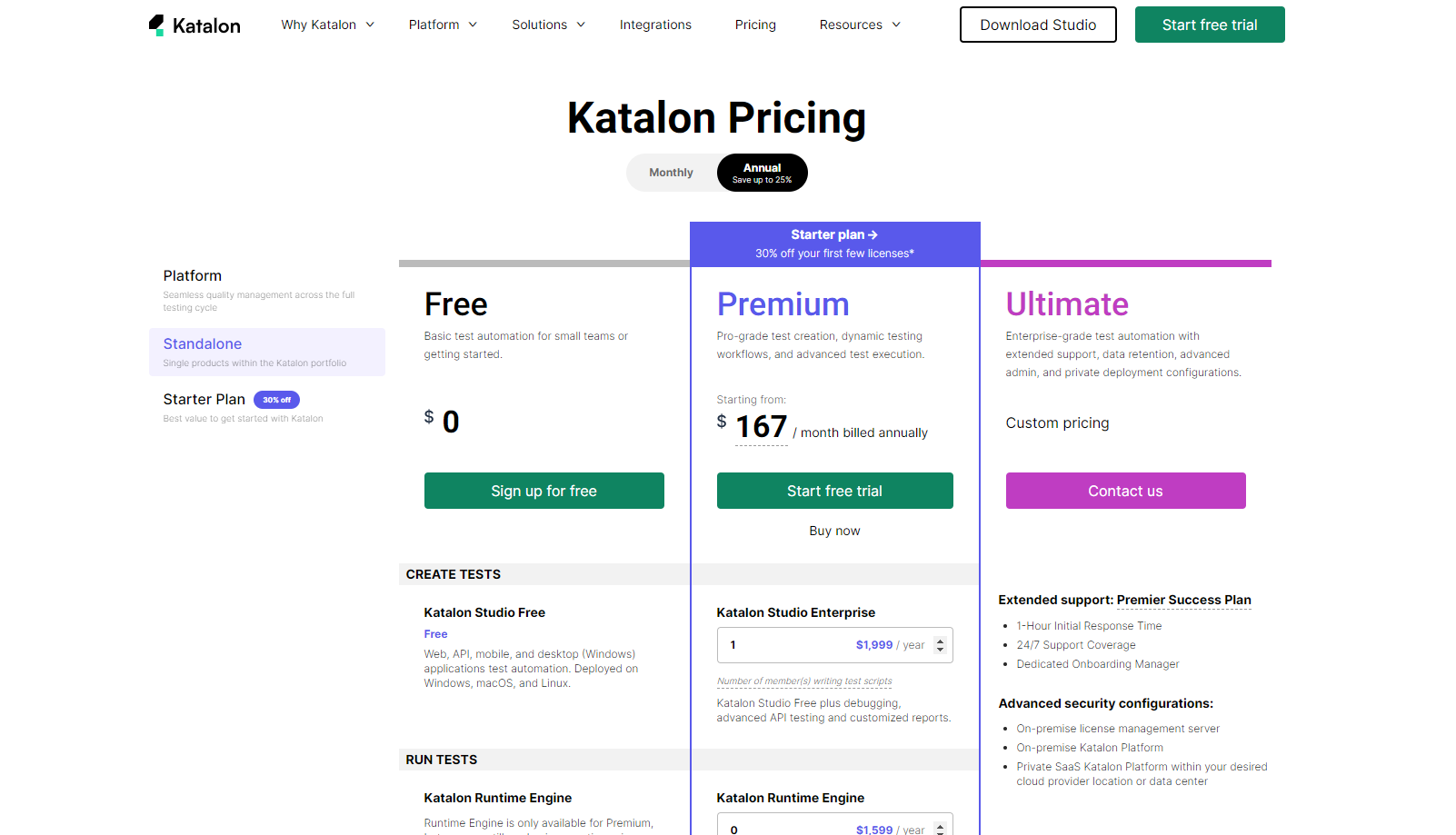
Task: Go to Integrations page
Action: pyautogui.click(x=655, y=25)
